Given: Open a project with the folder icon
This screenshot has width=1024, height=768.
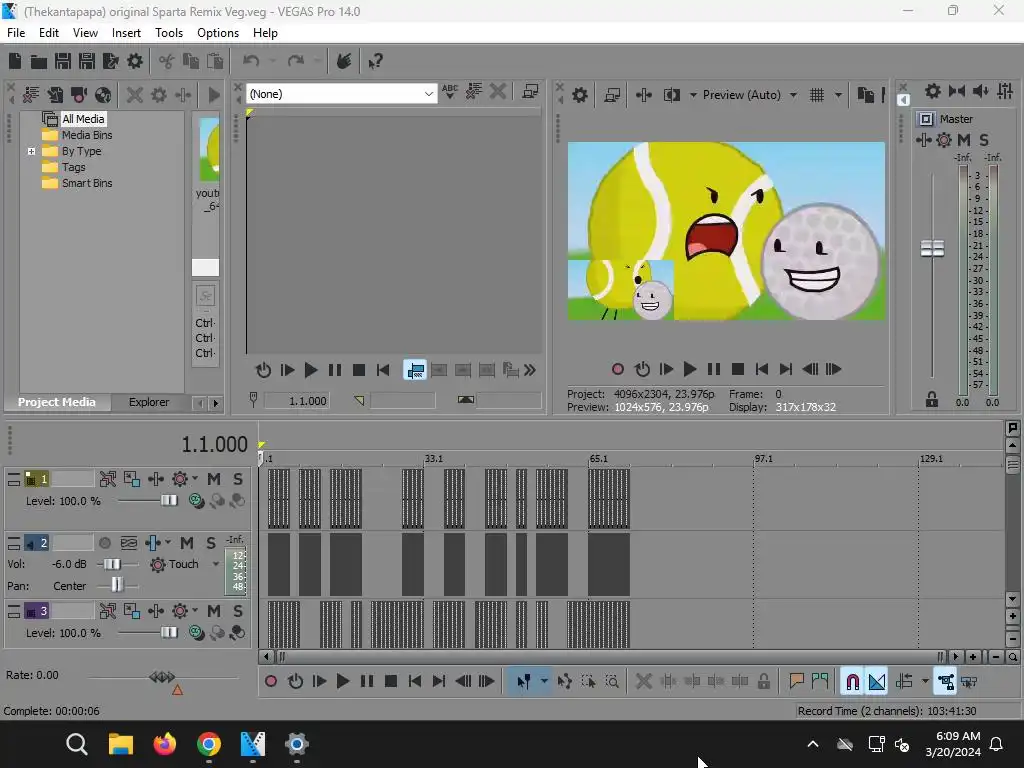Looking at the screenshot, I should pos(39,61).
